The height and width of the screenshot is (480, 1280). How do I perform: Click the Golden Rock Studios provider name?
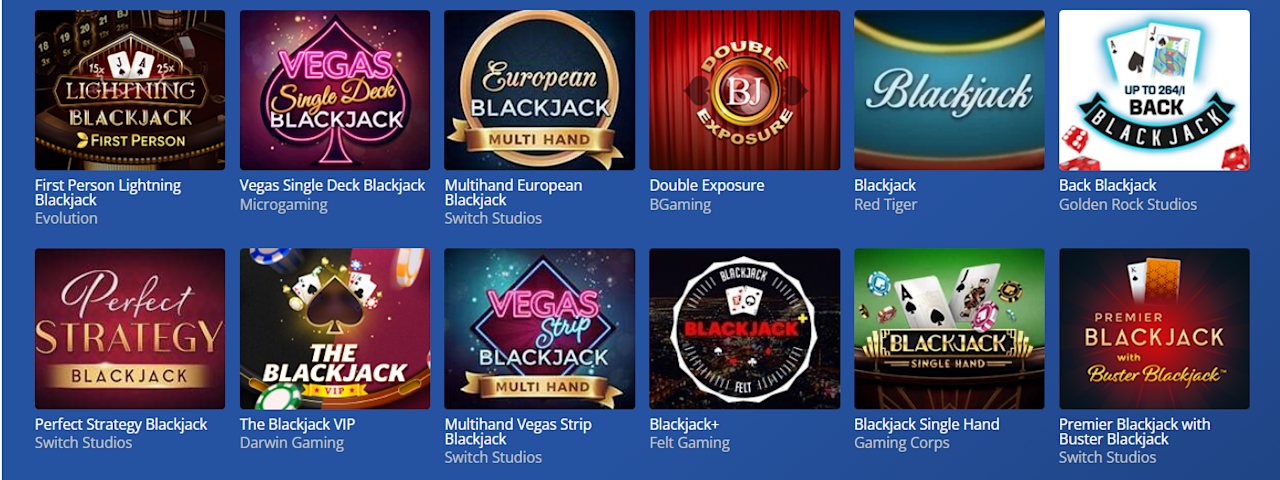(1128, 204)
